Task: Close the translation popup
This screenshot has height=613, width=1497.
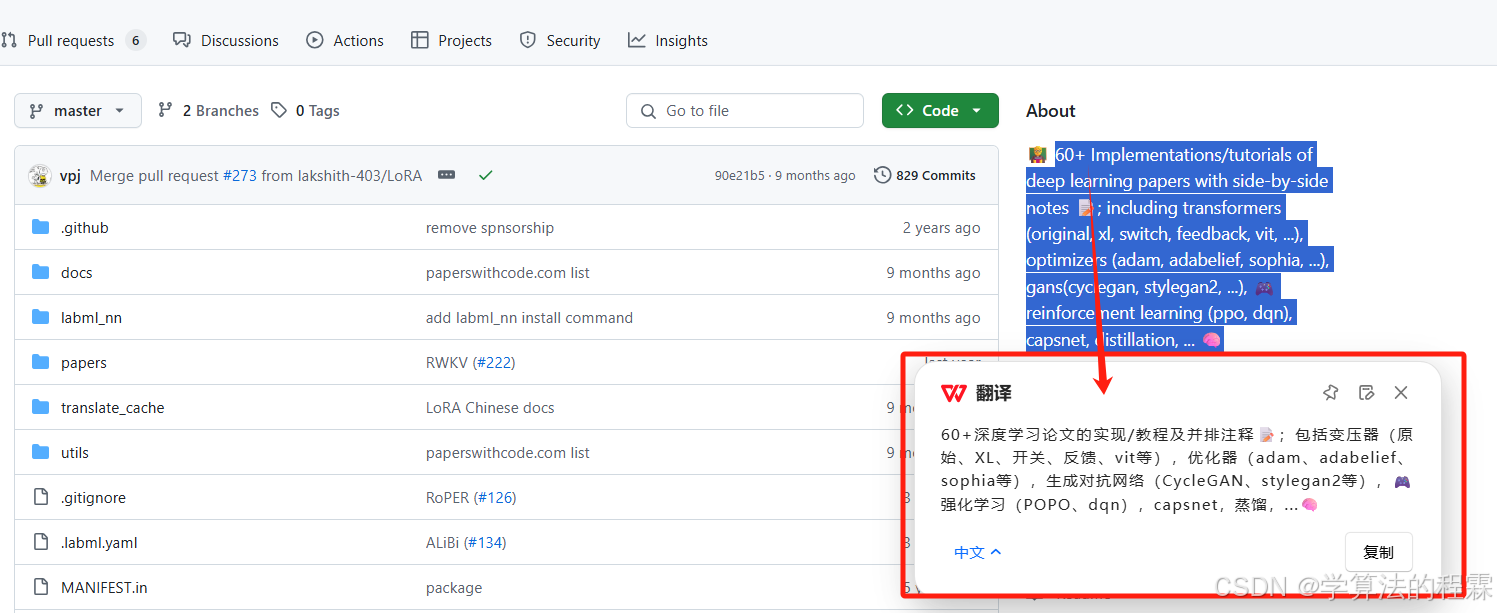Action: [x=1401, y=393]
